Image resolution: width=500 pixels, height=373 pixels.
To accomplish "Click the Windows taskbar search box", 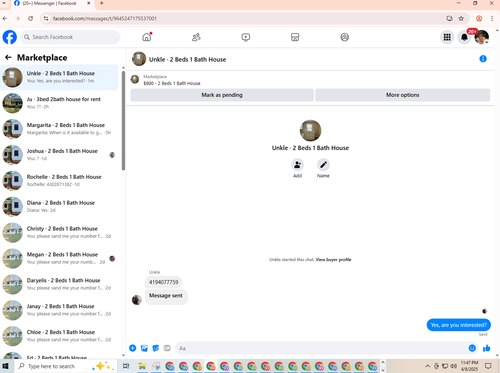I will pyautogui.click(x=65, y=366).
